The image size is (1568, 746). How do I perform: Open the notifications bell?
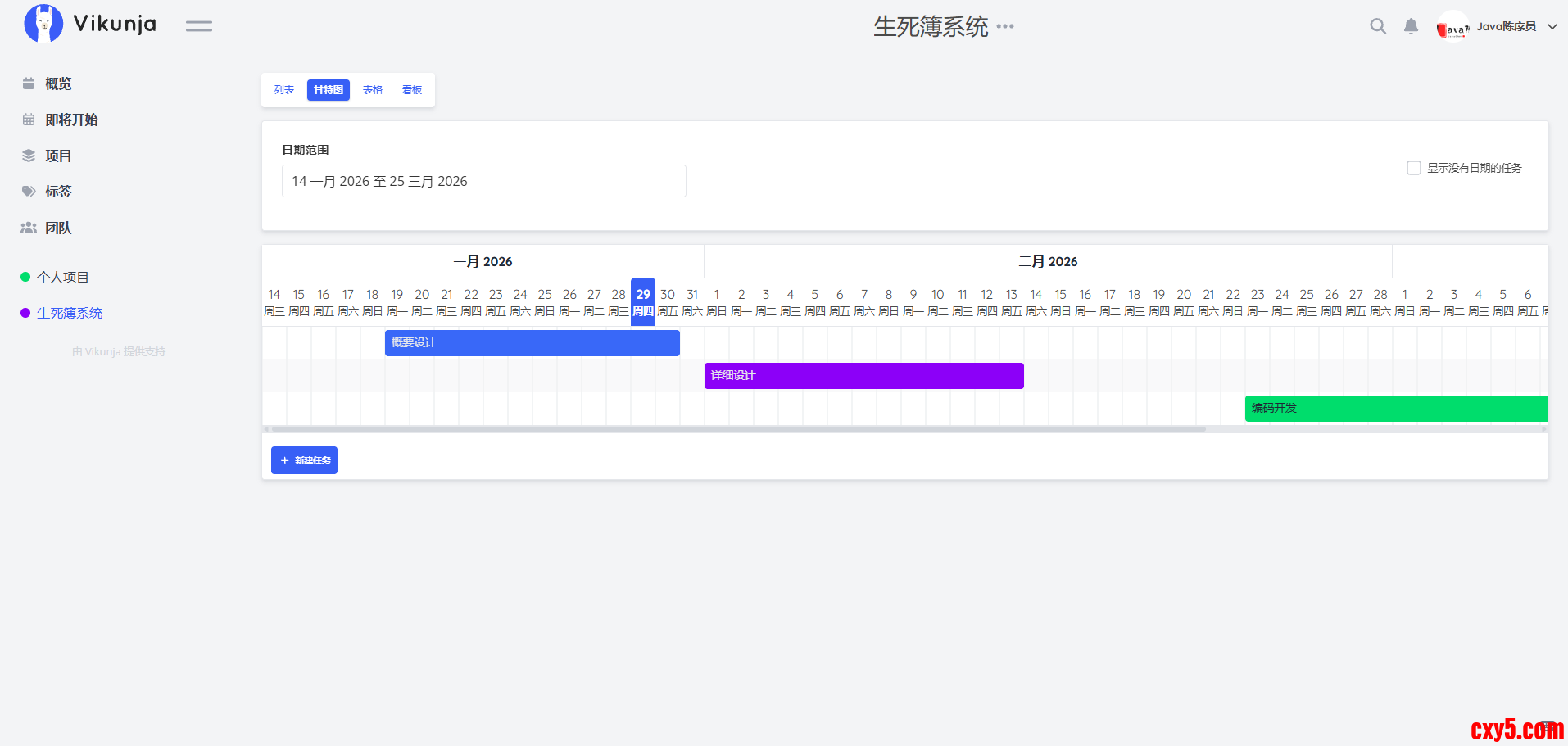point(1411,26)
